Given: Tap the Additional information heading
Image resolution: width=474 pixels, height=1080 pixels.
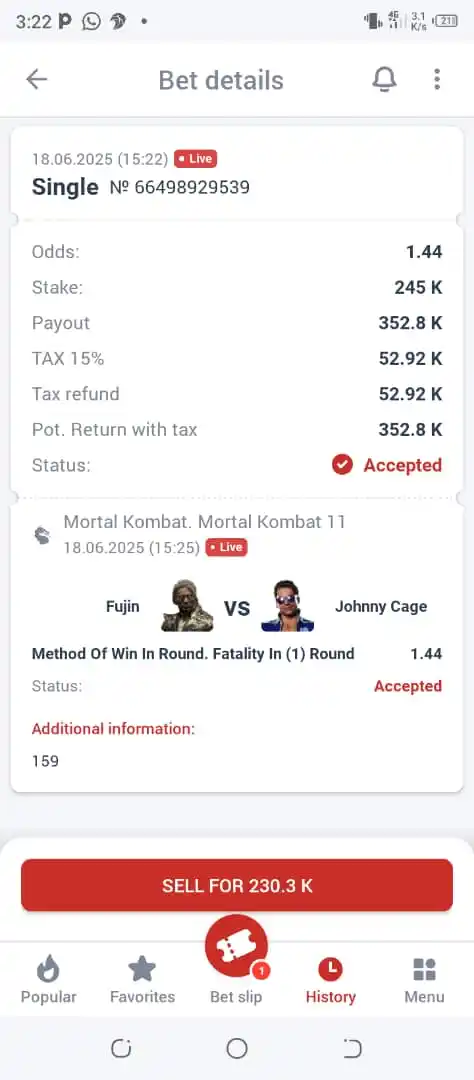Looking at the screenshot, I should point(114,728).
